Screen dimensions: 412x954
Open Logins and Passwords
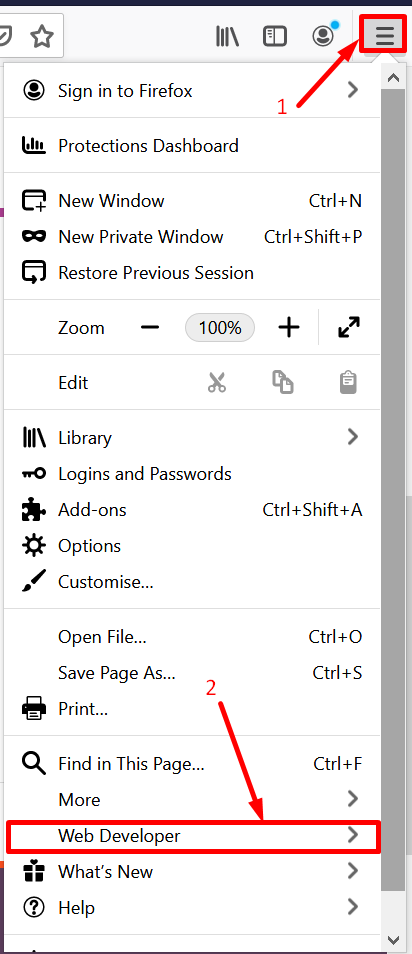192,473
